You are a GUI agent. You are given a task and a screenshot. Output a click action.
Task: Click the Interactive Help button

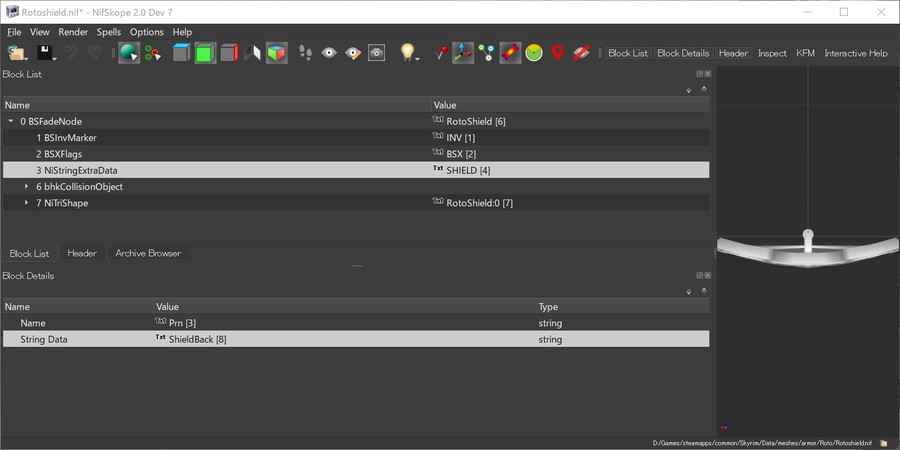click(855, 53)
